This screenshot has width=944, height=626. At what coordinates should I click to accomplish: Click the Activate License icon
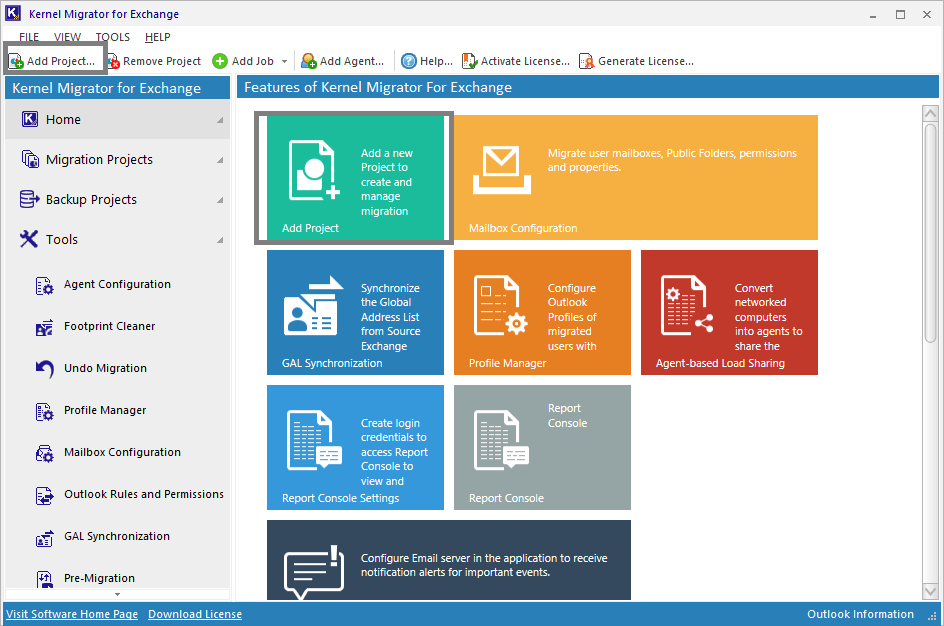coord(470,61)
